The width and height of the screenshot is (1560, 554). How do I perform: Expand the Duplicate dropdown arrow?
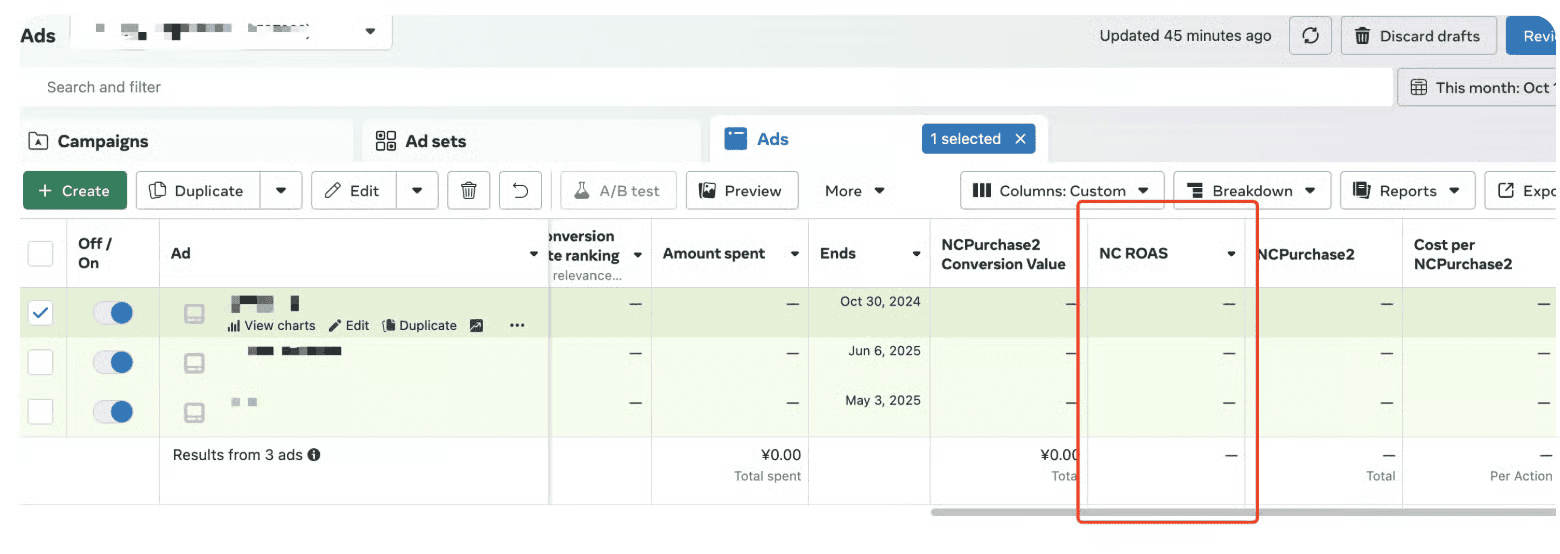[x=281, y=190]
